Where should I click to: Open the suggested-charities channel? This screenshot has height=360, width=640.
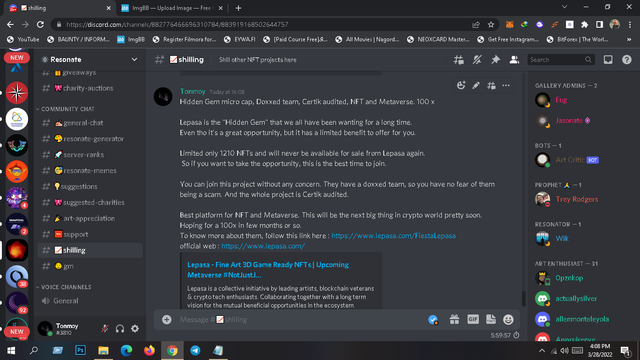pyautogui.click(x=90, y=202)
